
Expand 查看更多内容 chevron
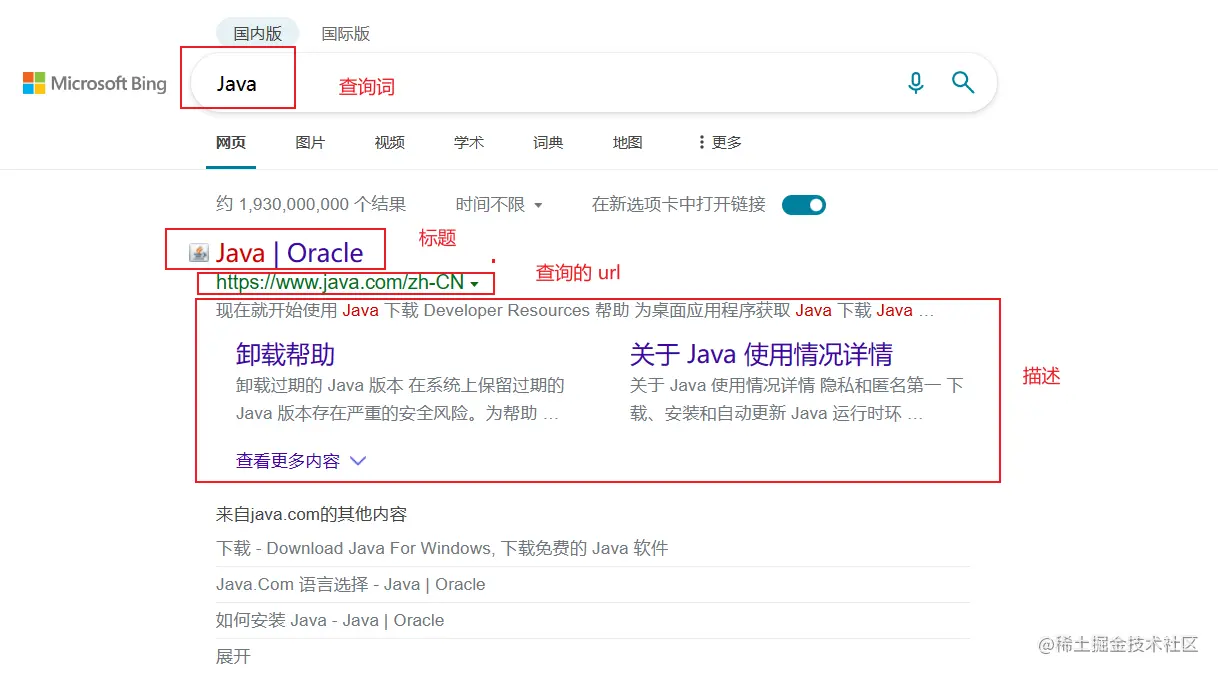357,461
